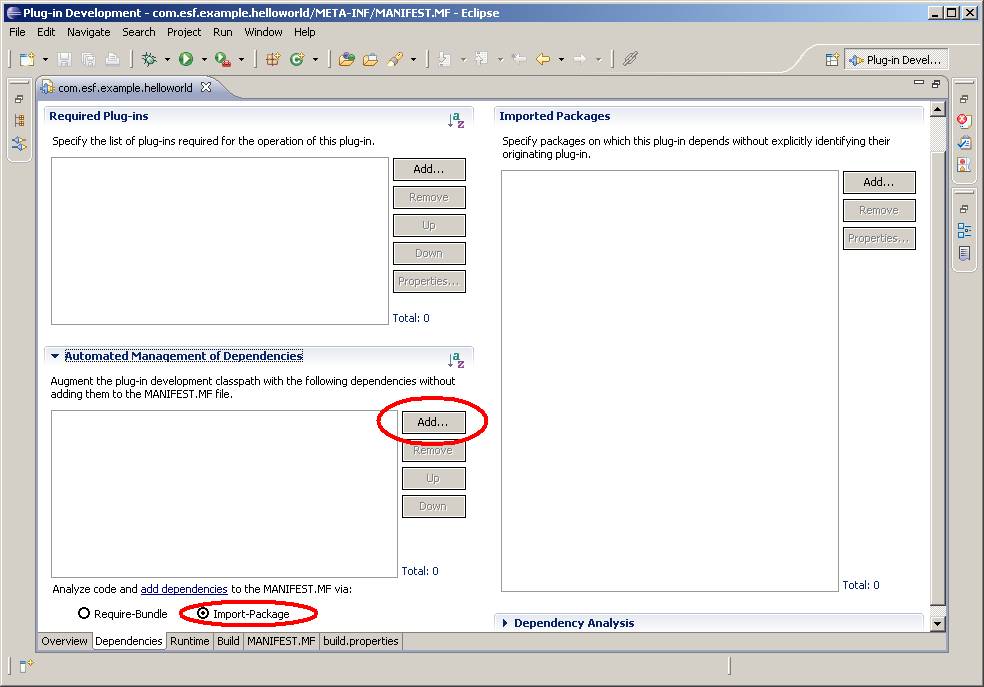
Task: Open the New Java Class dropdown arrow
Action: pyautogui.click(x=315, y=60)
